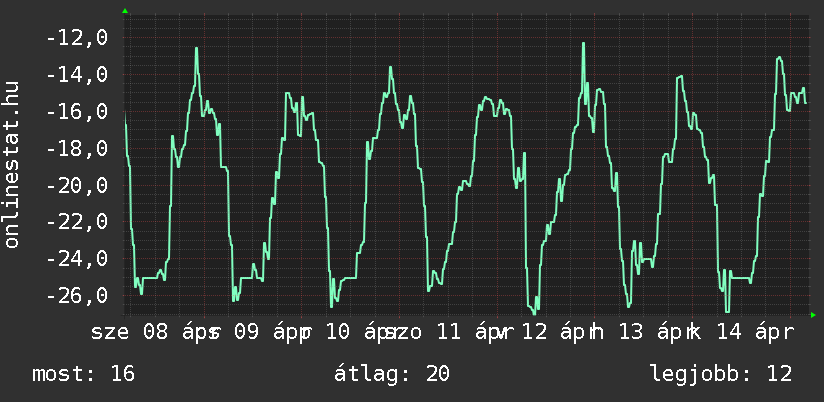Click the -18,0 Y-axis label
The height and width of the screenshot is (402, 824).
click(x=76, y=149)
